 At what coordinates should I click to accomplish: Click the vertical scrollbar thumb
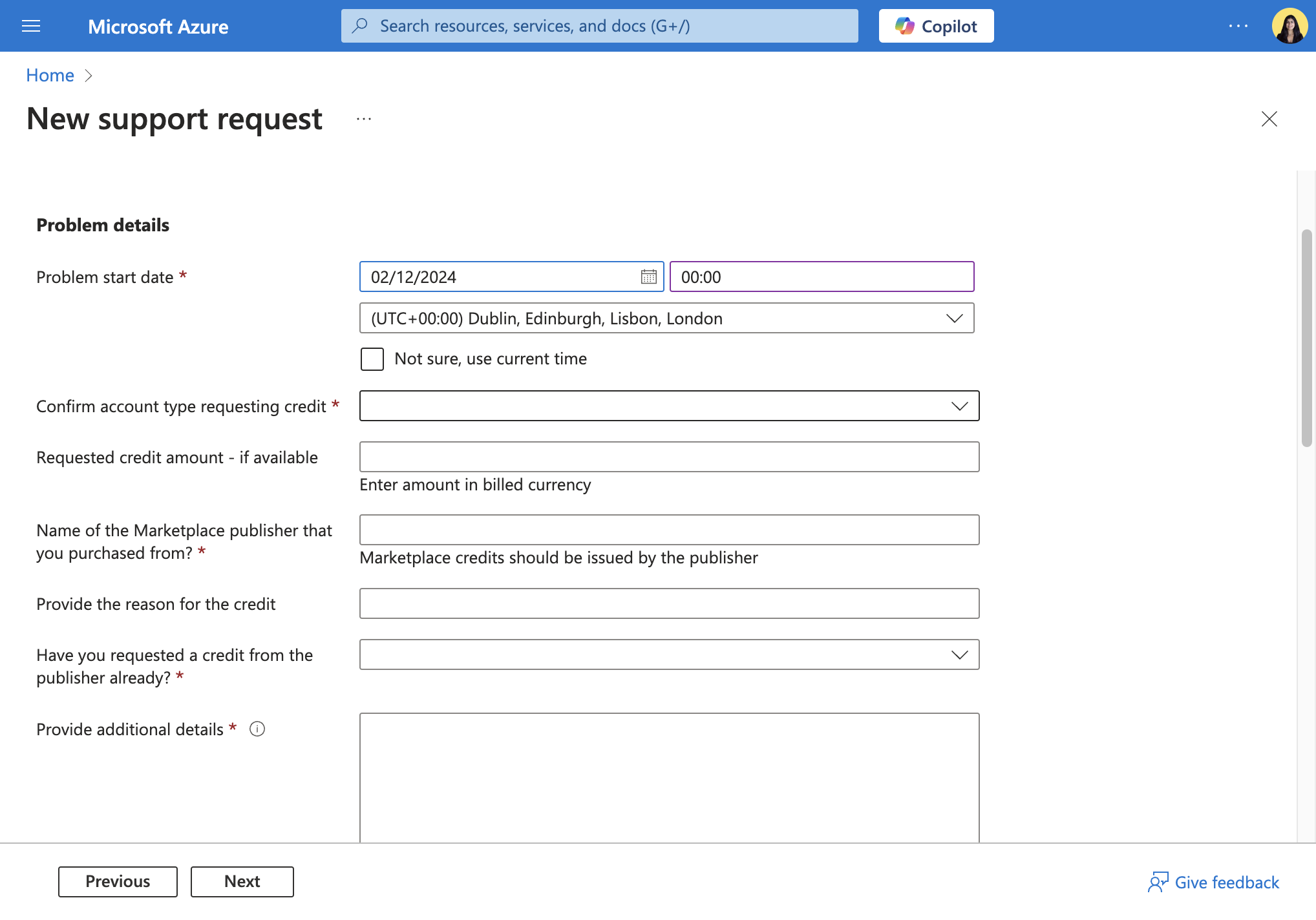[x=1306, y=338]
